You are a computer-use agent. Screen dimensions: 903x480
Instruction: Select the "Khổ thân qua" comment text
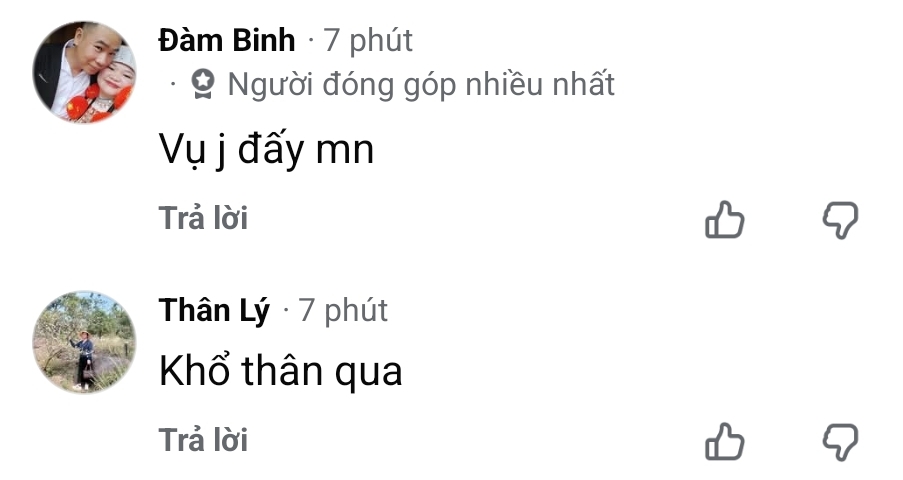click(x=280, y=372)
